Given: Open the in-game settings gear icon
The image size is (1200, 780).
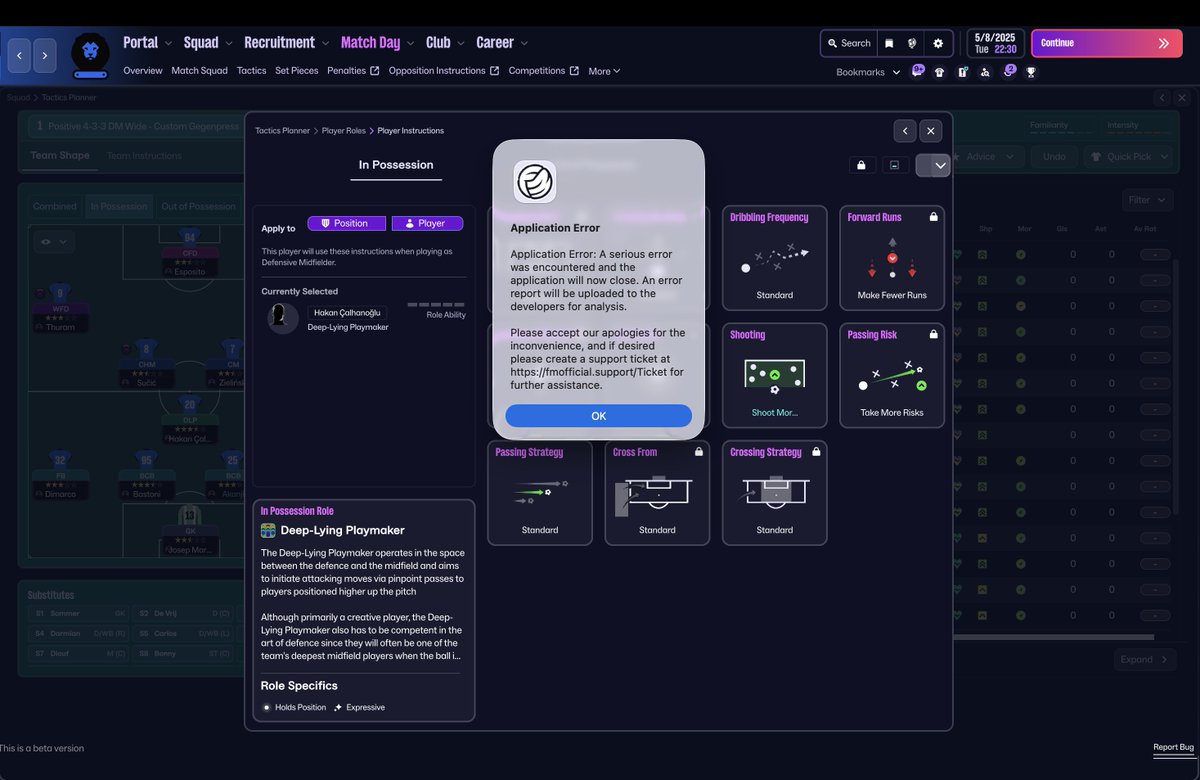Looking at the screenshot, I should point(938,44).
